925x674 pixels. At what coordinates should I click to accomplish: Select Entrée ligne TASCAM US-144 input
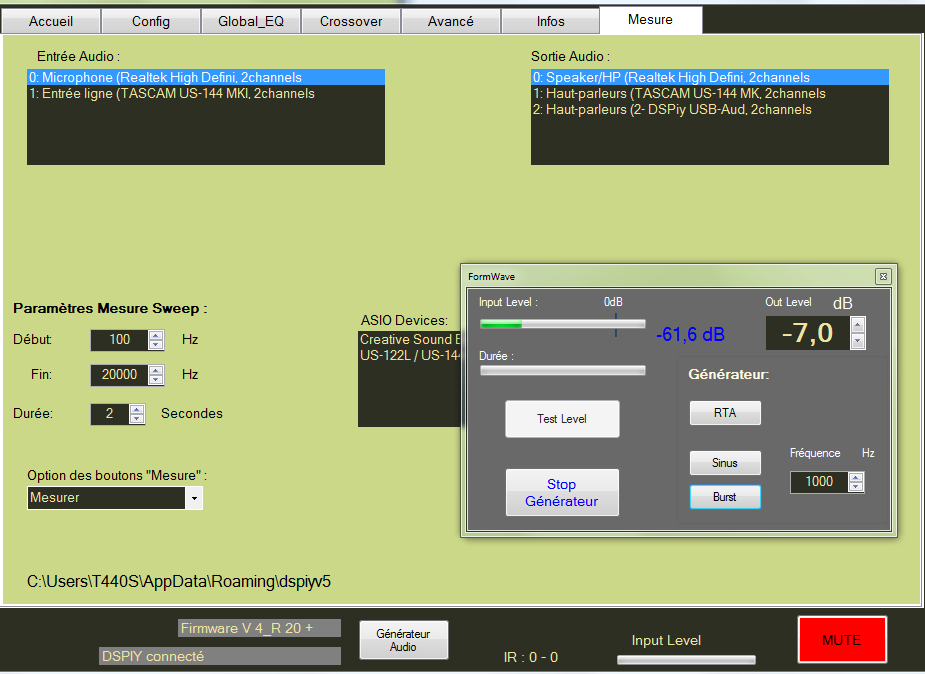point(172,94)
